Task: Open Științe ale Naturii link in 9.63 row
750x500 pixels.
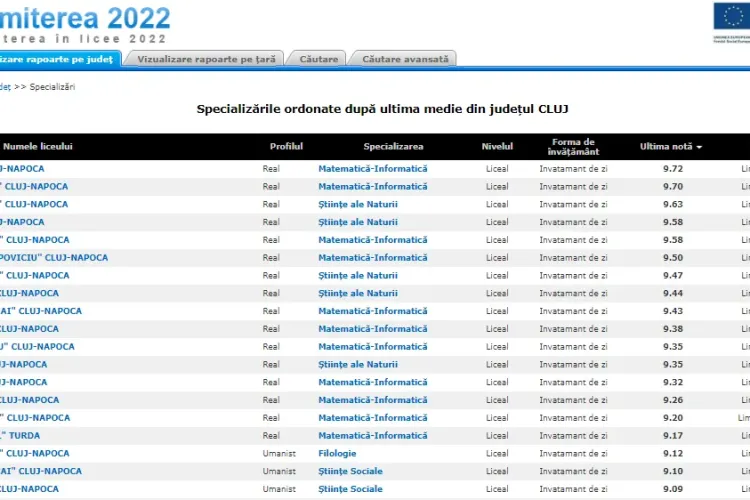Action: (357, 204)
